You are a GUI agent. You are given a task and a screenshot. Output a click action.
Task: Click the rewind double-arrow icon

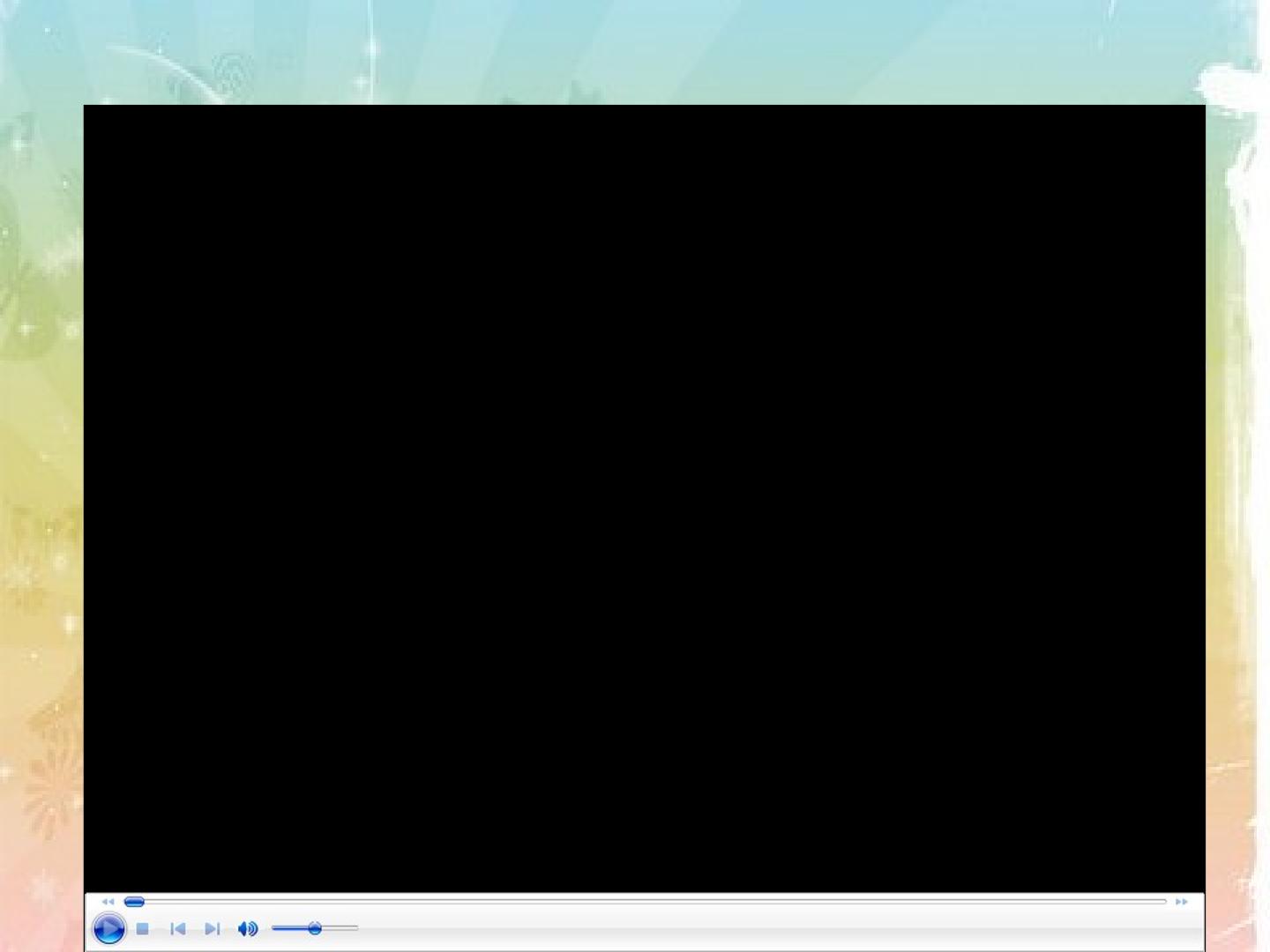pyautogui.click(x=108, y=902)
